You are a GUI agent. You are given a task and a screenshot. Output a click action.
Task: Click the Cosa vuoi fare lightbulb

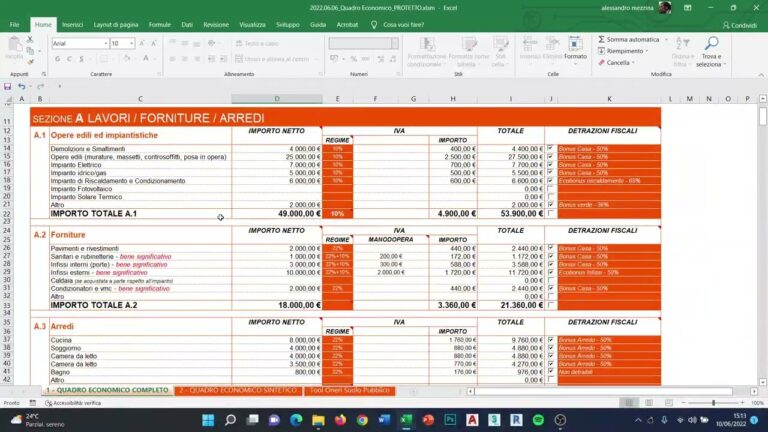pos(374,24)
